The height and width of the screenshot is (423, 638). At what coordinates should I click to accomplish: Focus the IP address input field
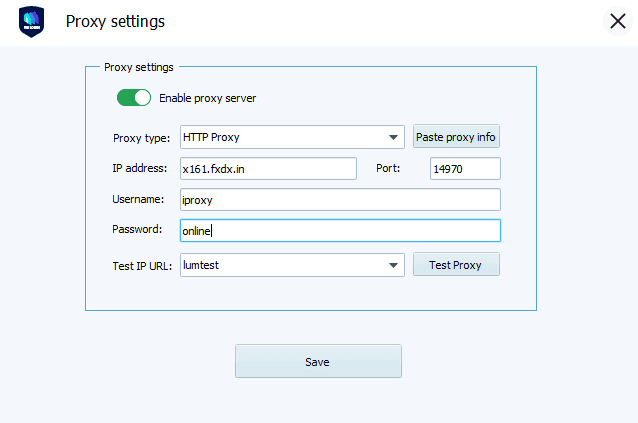point(268,169)
